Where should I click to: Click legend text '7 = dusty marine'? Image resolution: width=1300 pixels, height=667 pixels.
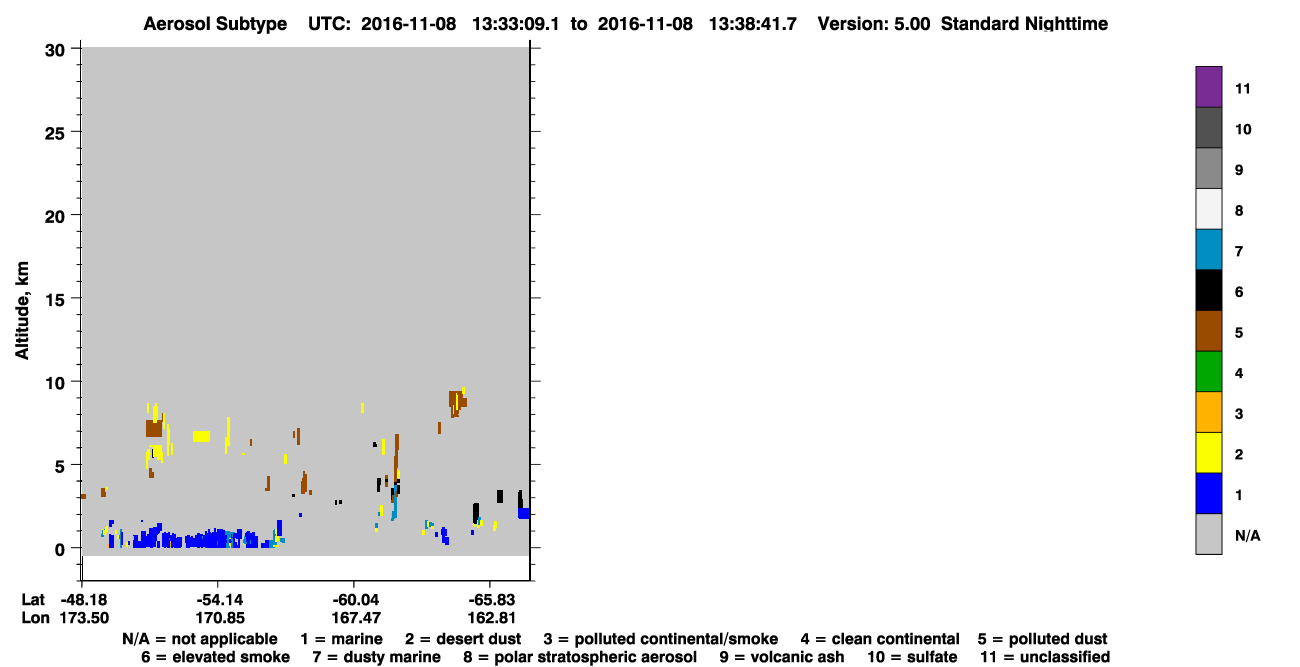pos(376,657)
